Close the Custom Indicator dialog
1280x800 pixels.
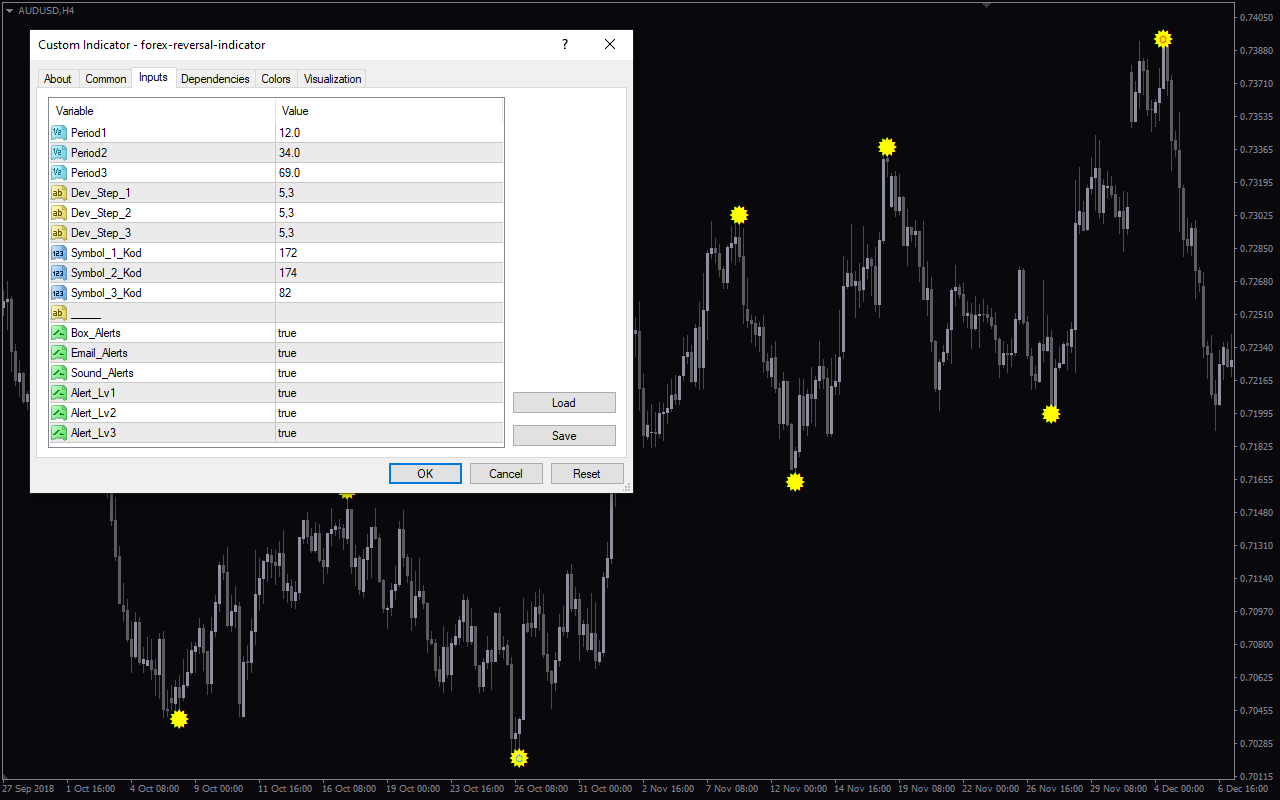coord(610,44)
